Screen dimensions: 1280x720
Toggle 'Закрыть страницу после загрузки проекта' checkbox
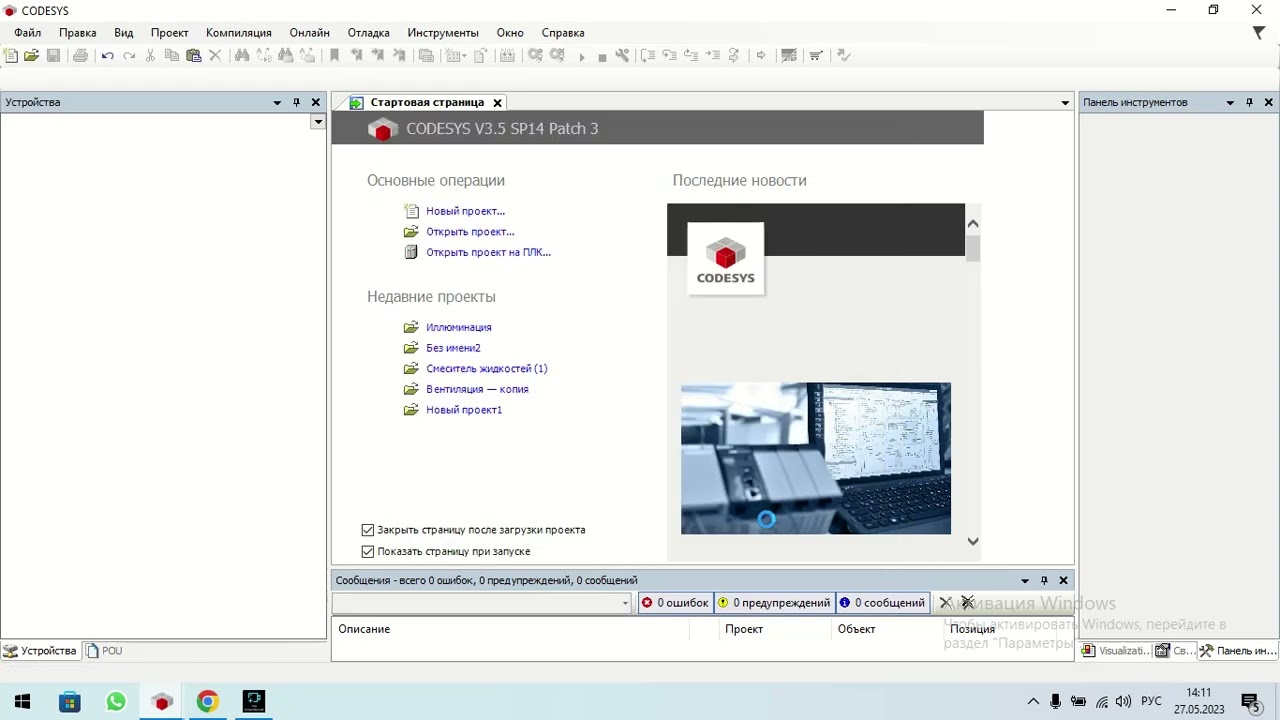[x=368, y=530]
